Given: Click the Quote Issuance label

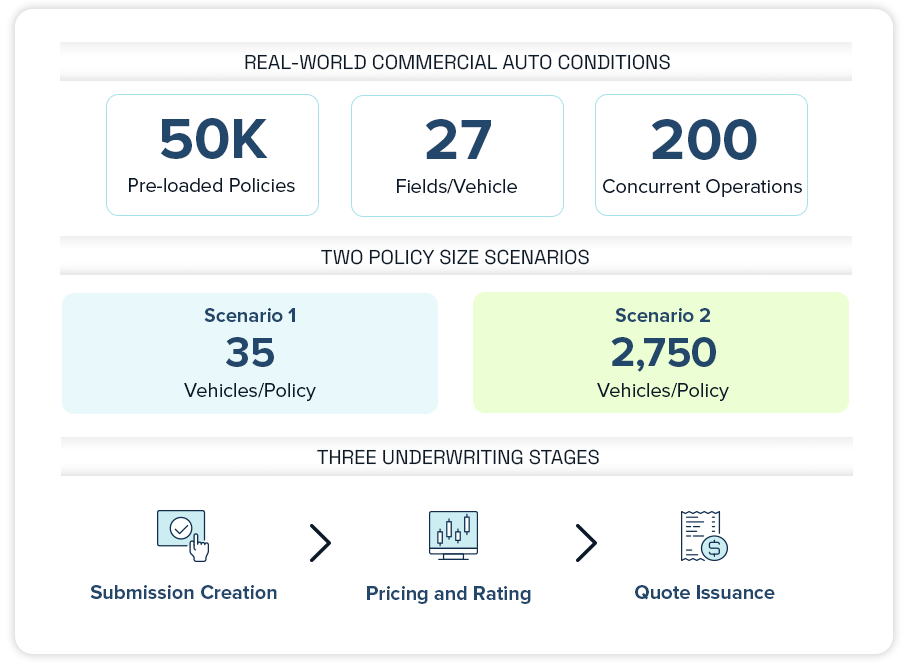Looking at the screenshot, I should click(704, 592).
